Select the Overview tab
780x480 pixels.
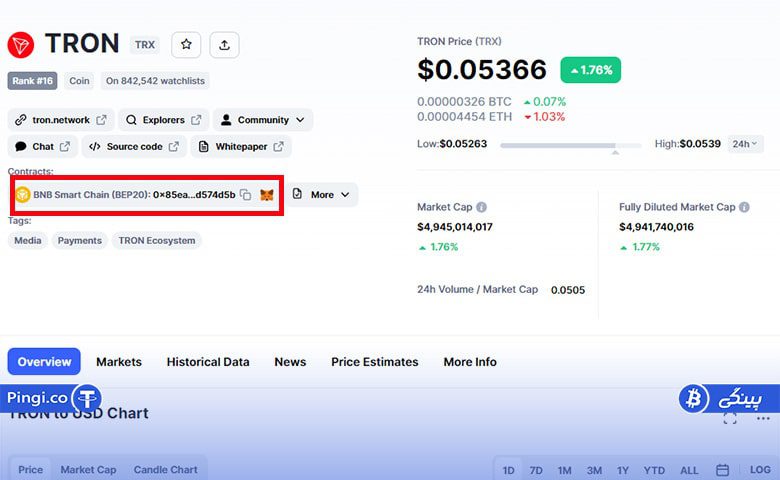pyautogui.click(x=44, y=362)
